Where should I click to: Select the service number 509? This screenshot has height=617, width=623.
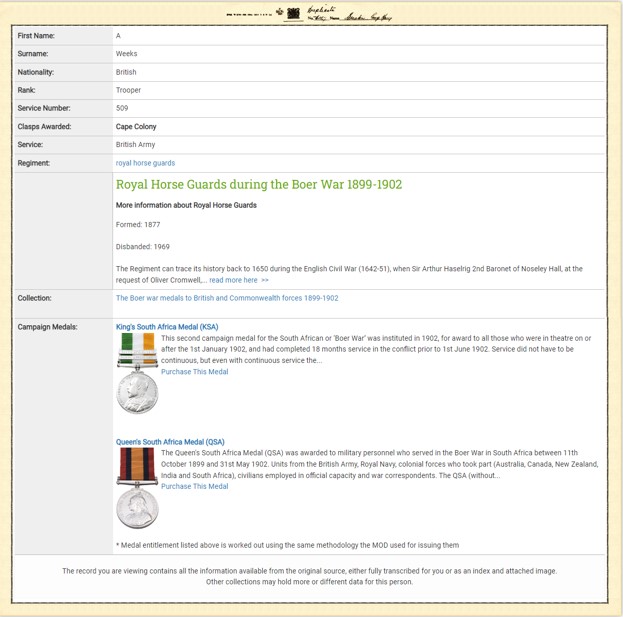tap(122, 108)
